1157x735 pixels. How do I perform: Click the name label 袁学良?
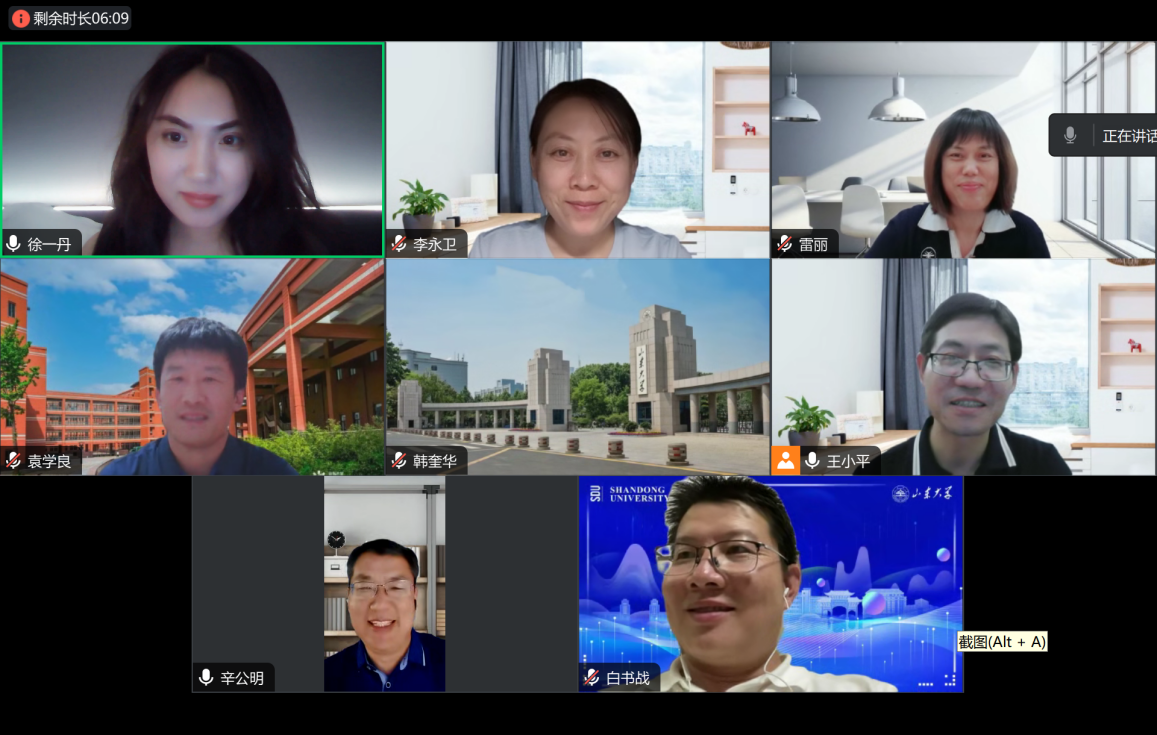[49, 462]
